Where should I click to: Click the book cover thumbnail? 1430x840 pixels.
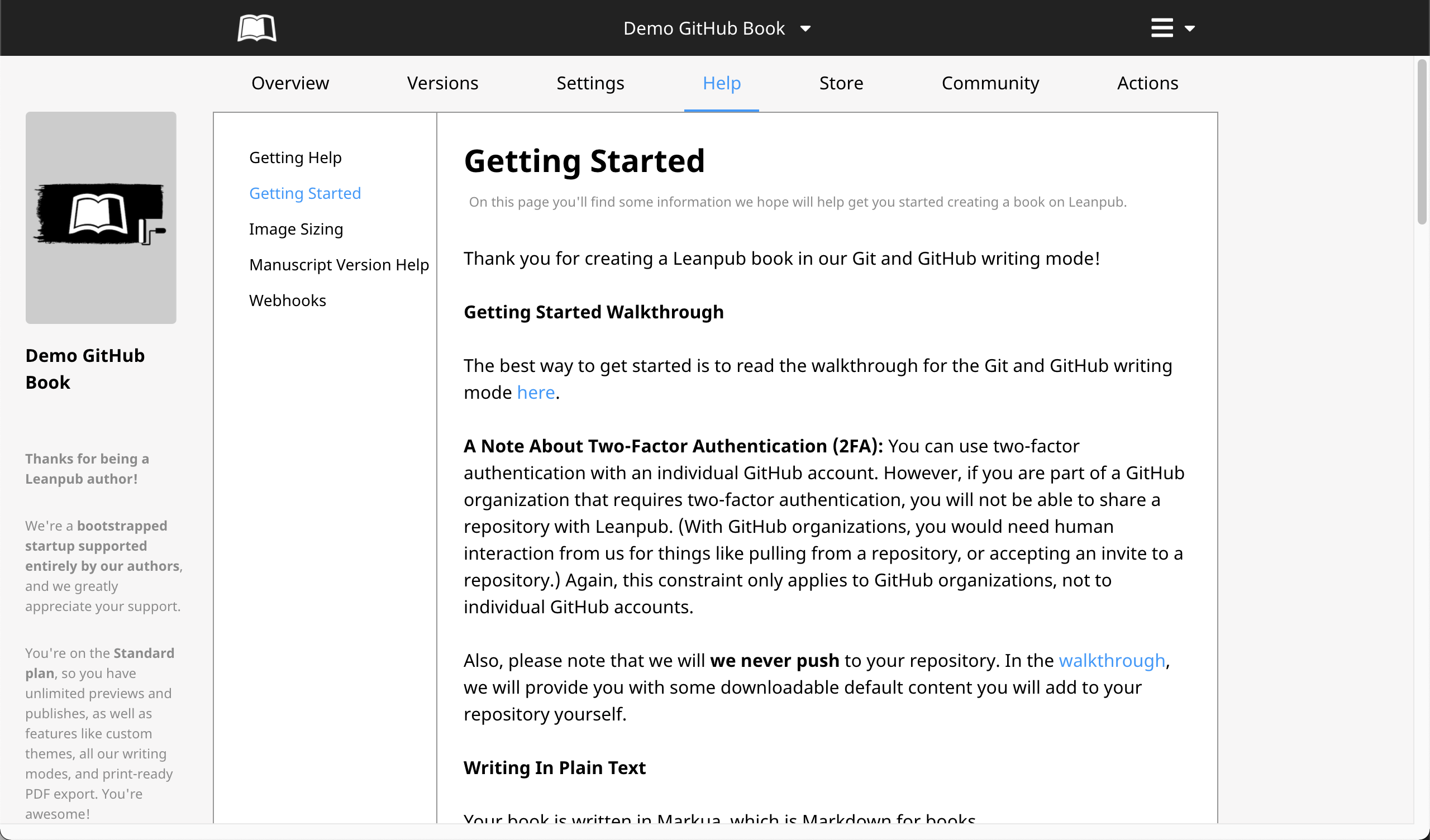[x=101, y=218]
